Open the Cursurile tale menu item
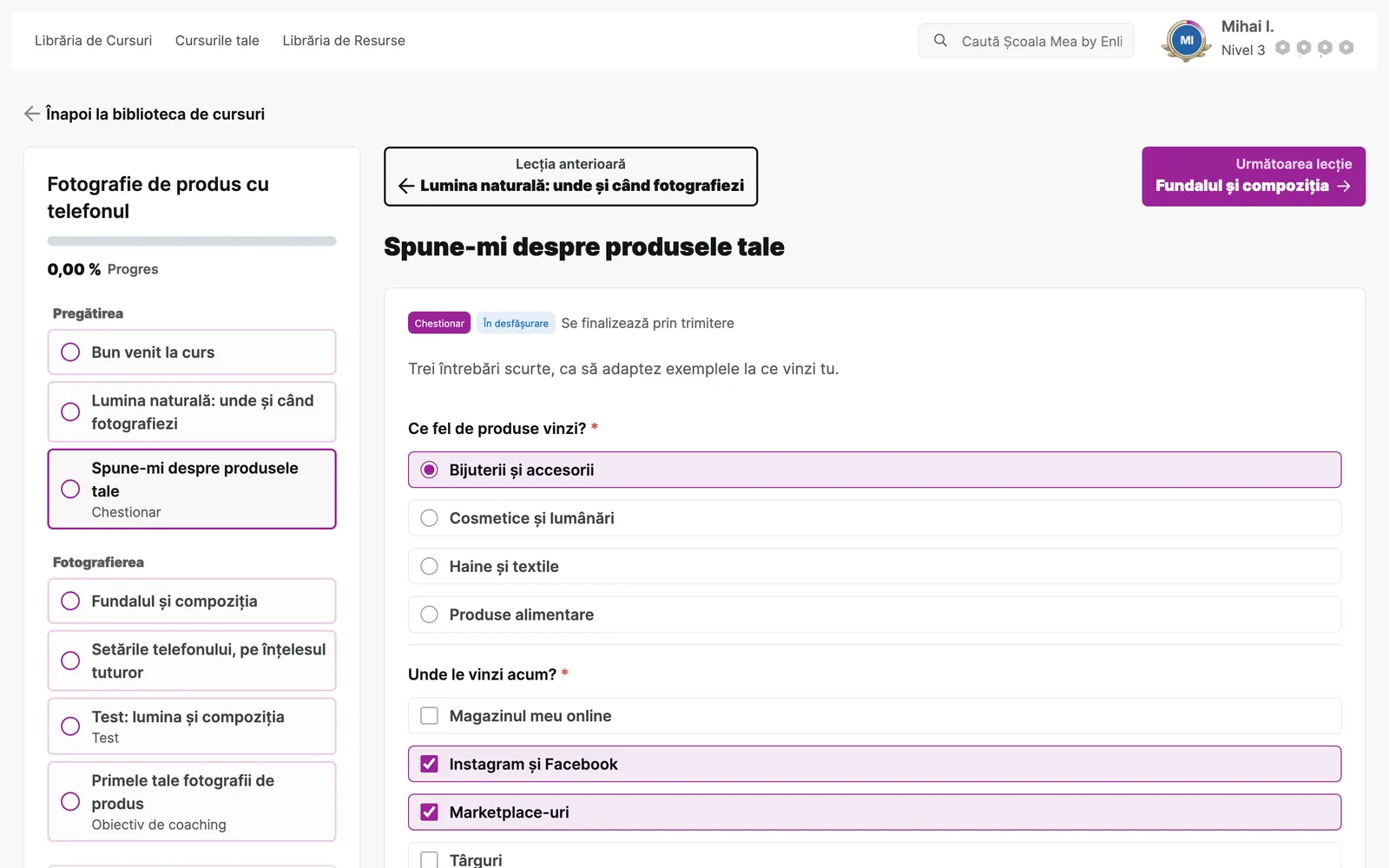Viewport: 1389px width, 868px height. click(217, 41)
